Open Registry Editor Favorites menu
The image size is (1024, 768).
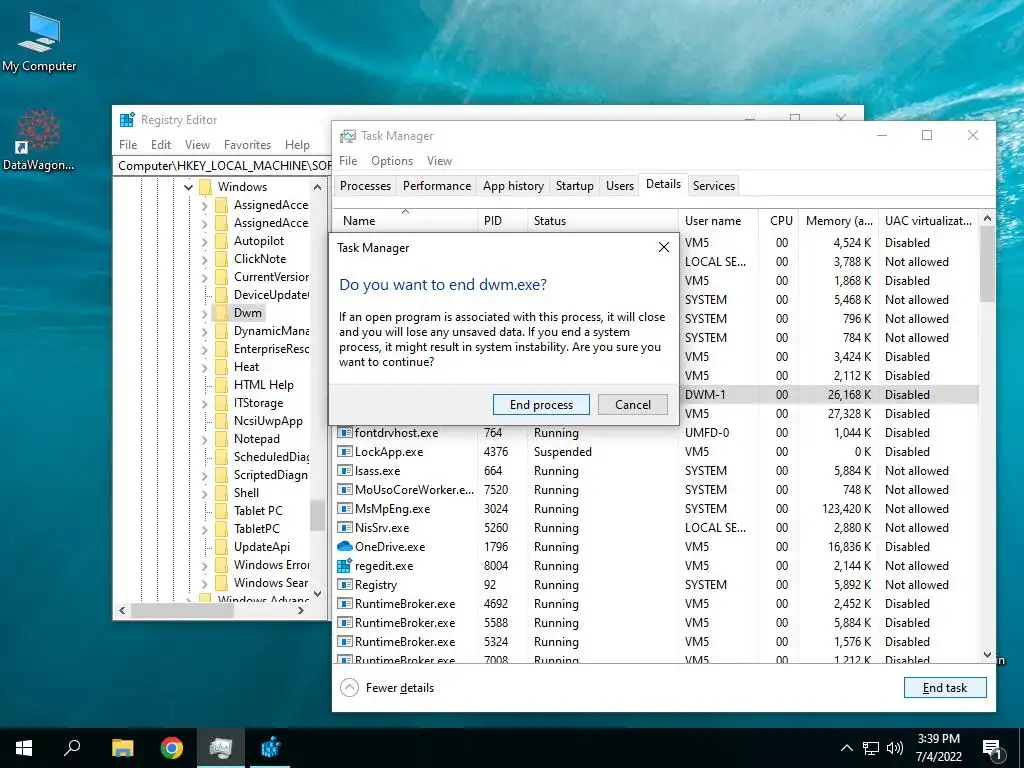[247, 145]
